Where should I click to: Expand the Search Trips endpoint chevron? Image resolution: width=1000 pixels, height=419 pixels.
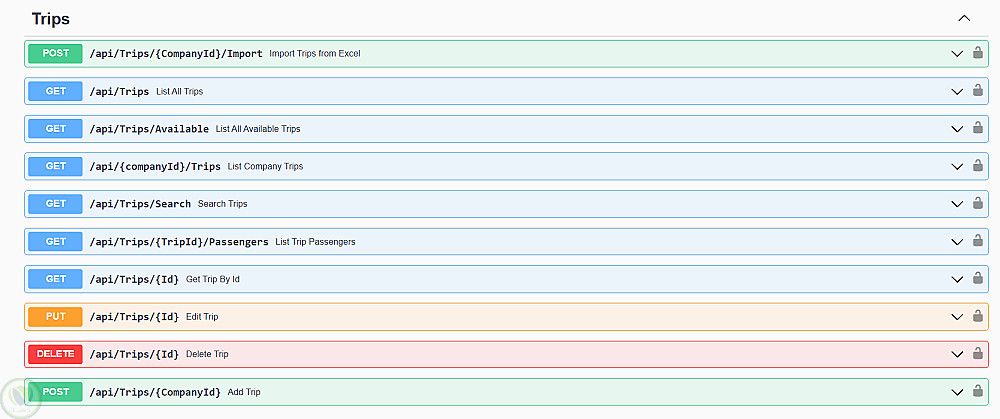pos(957,204)
